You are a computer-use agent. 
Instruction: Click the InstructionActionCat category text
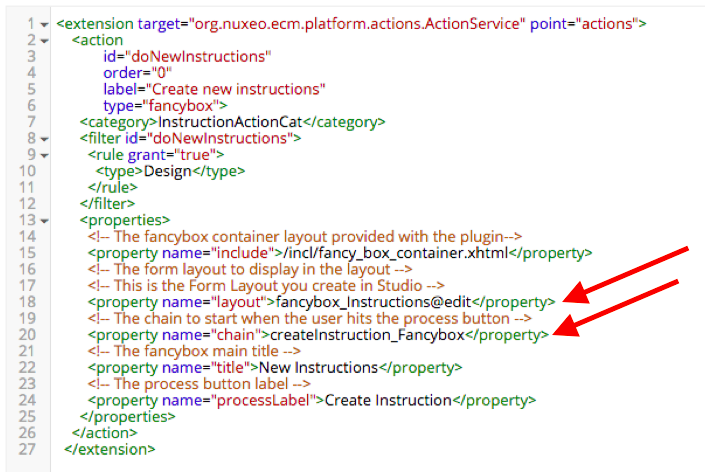[230, 122]
